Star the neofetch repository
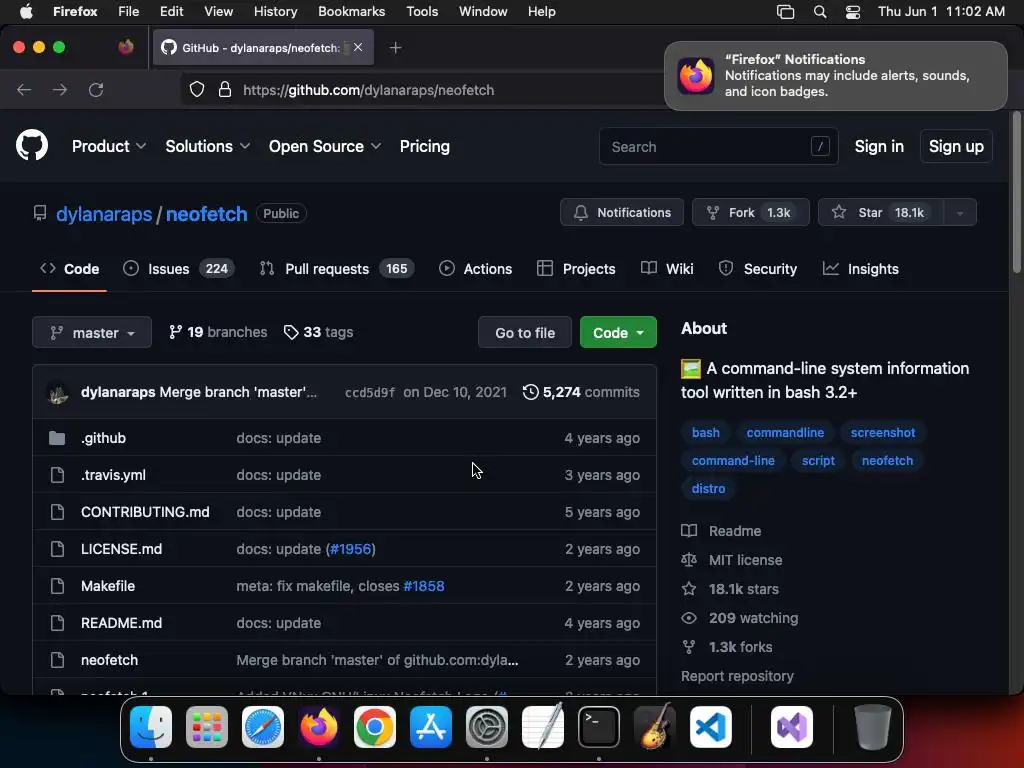This screenshot has width=1024, height=768. point(880,213)
